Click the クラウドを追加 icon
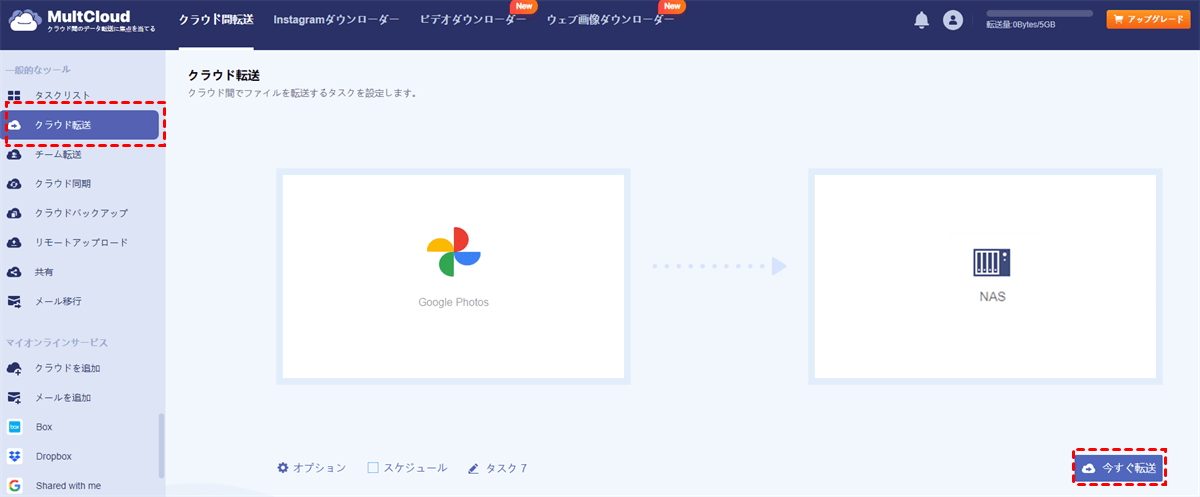The height and width of the screenshot is (497, 1200). click(15, 369)
